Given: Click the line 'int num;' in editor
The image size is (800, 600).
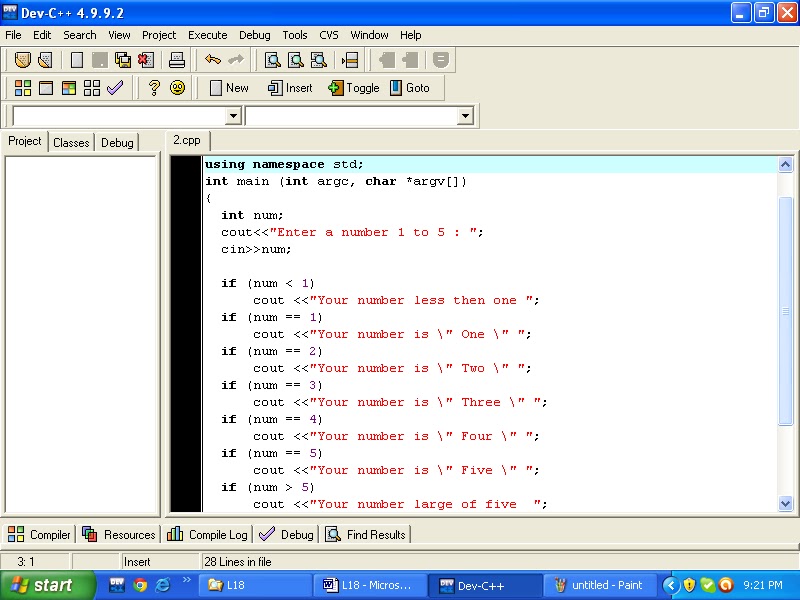Looking at the screenshot, I should tap(252, 215).
